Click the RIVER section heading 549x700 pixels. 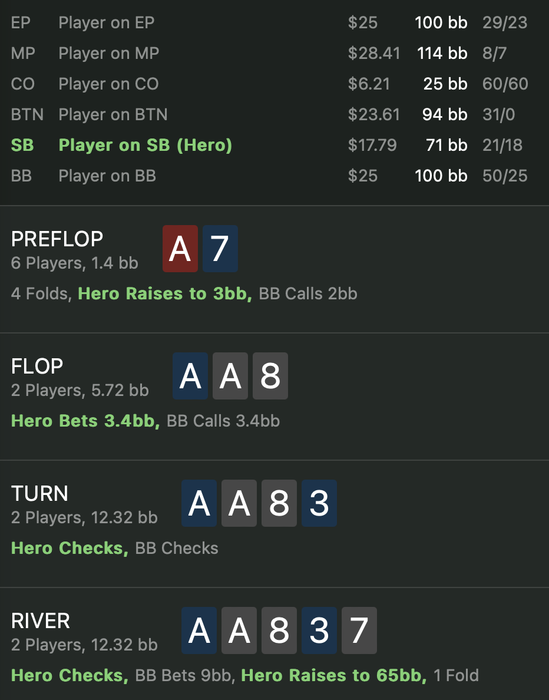pos(41,621)
